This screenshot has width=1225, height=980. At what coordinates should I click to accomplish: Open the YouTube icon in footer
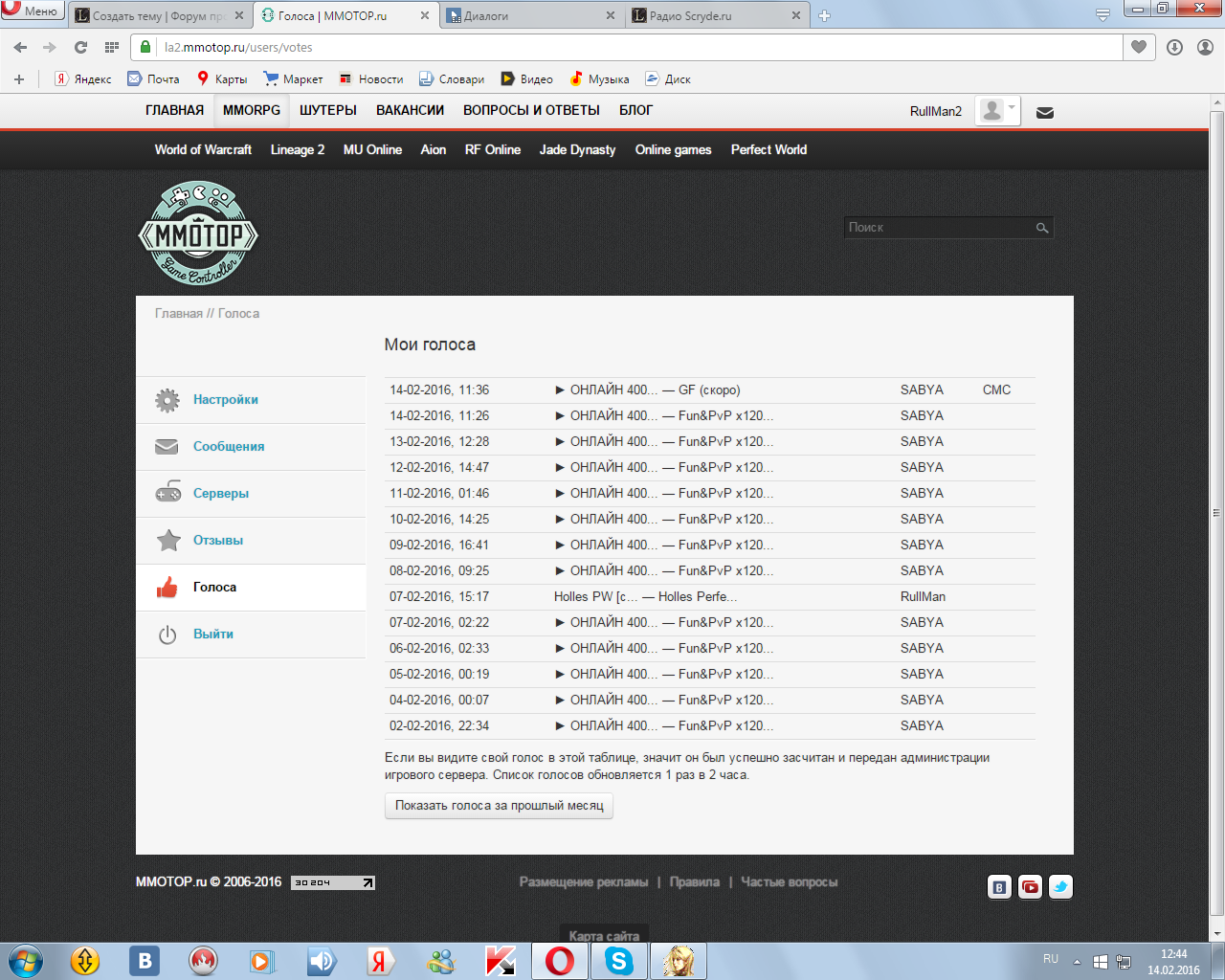pos(1030,887)
